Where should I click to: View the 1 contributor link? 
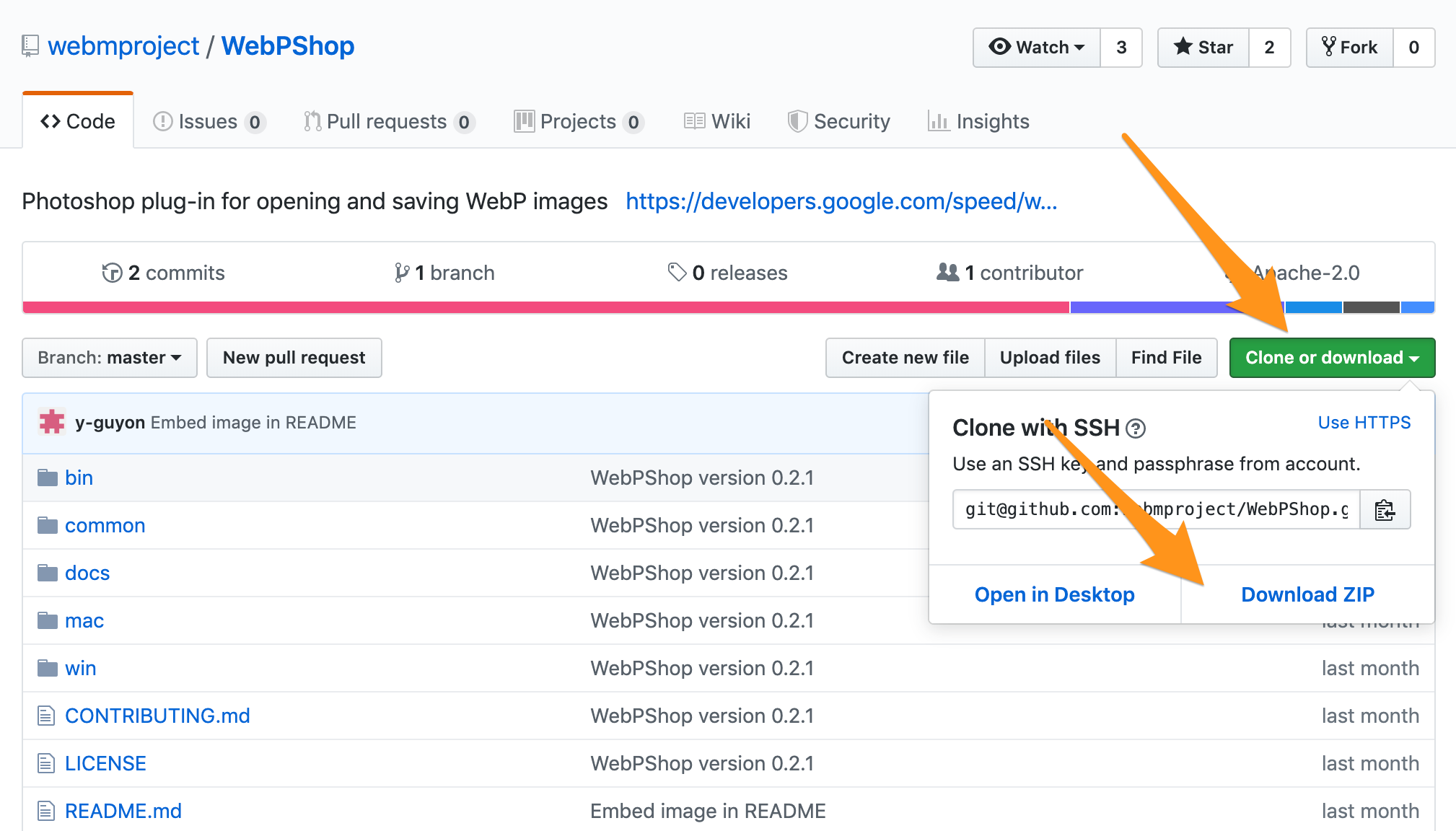[x=1010, y=273]
